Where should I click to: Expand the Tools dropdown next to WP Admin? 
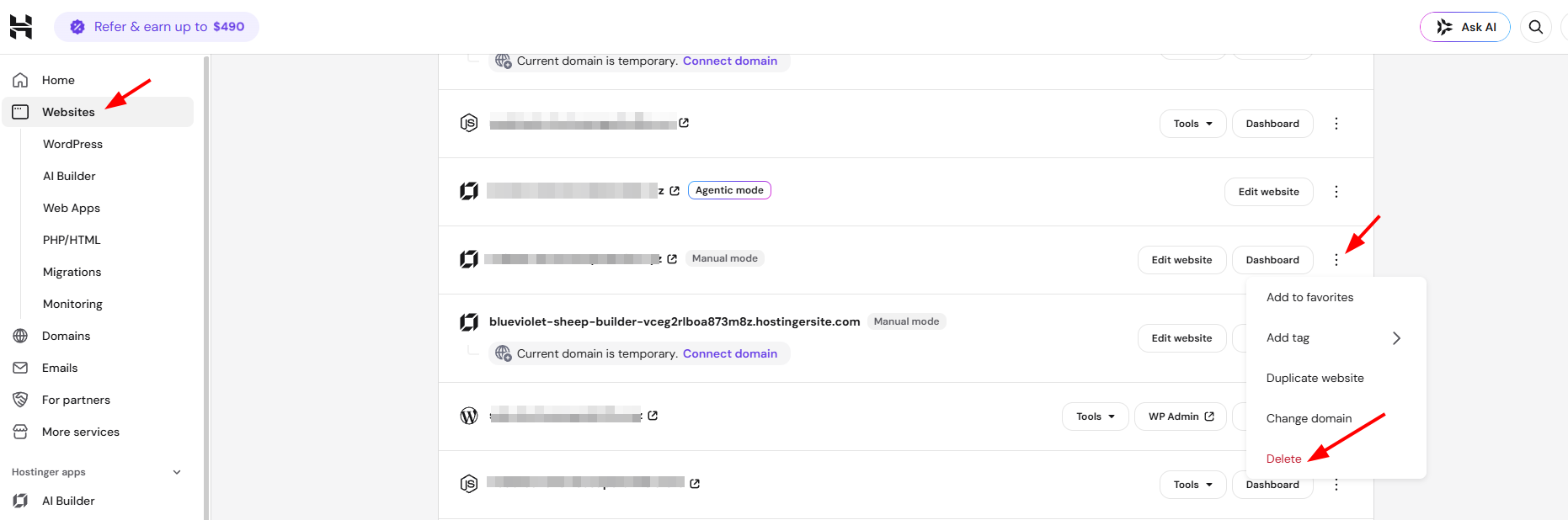[x=1096, y=417]
